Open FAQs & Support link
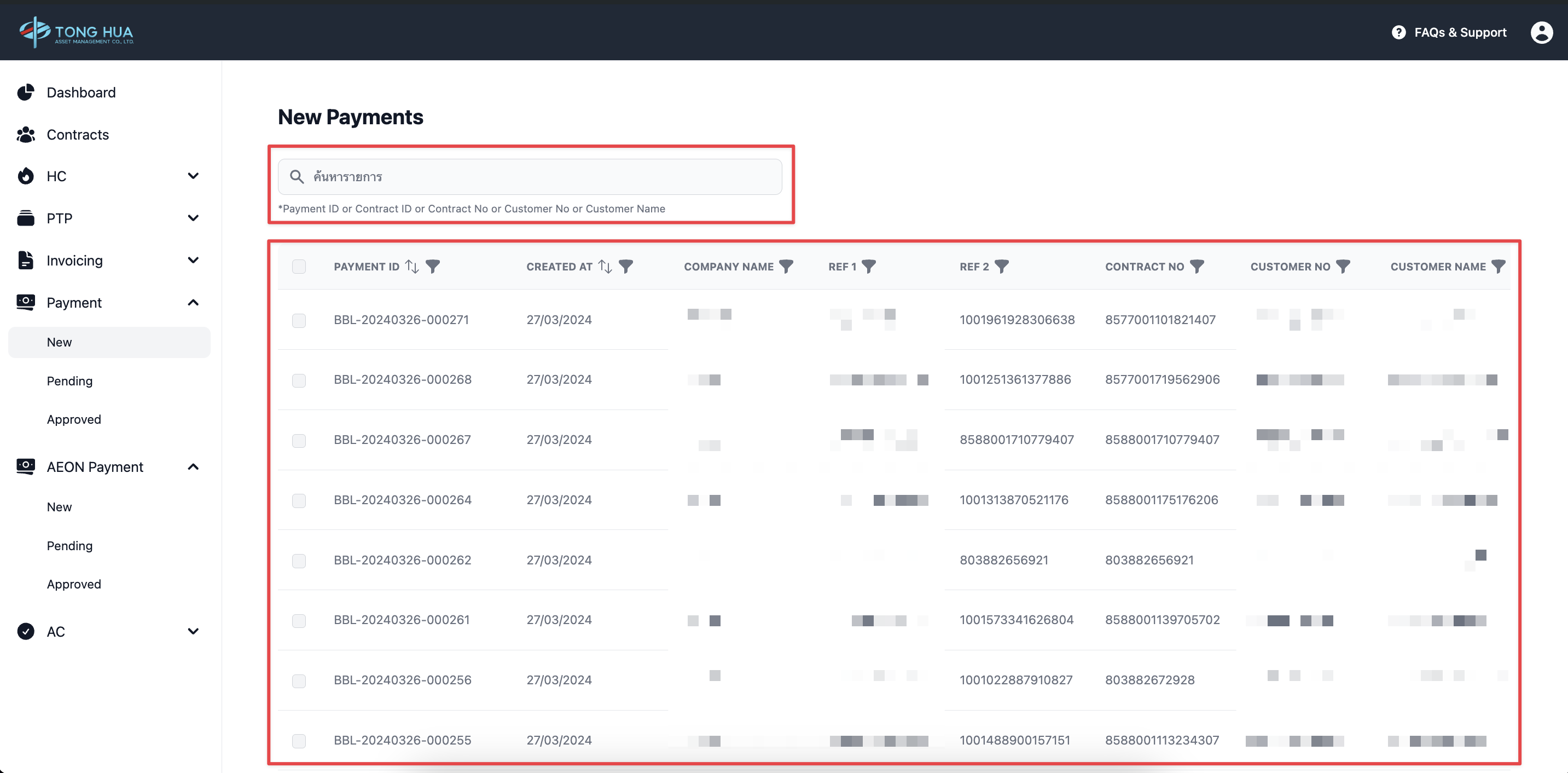 coord(1449,32)
